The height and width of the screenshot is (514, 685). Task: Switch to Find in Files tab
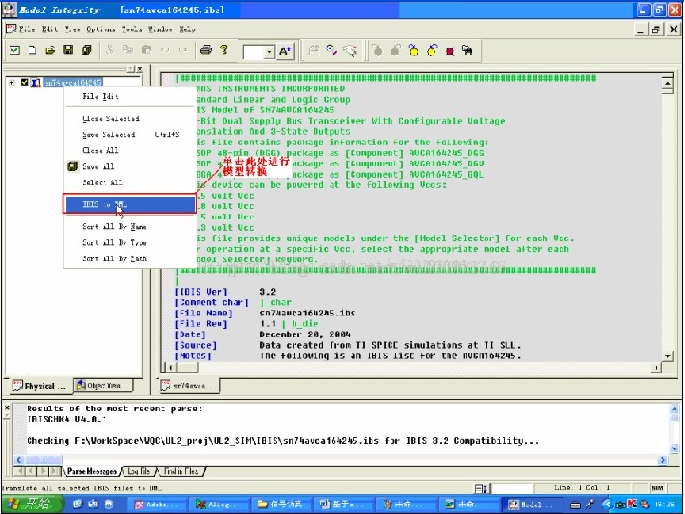[181, 471]
